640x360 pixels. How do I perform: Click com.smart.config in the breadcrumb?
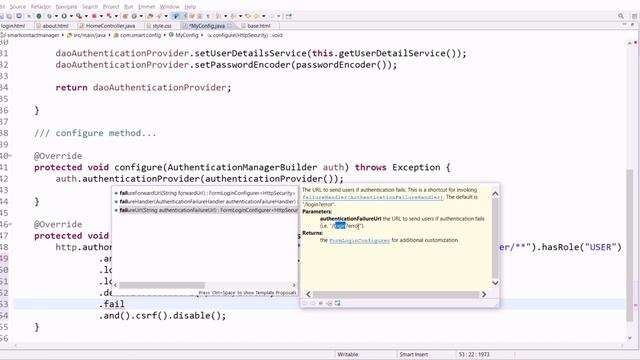(x=140, y=35)
